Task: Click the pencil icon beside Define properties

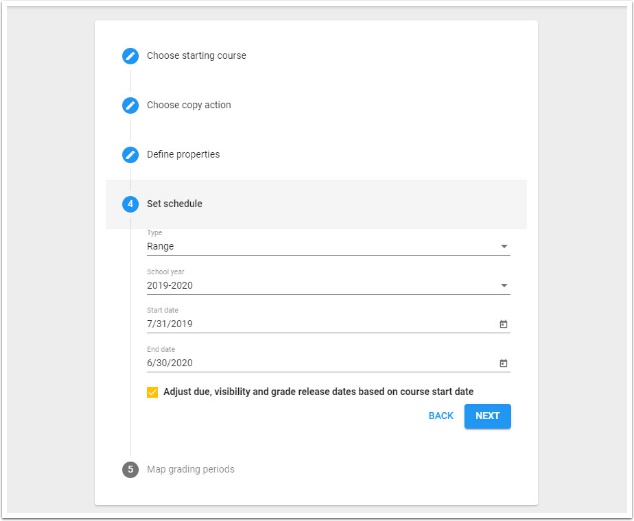Action: [130, 155]
